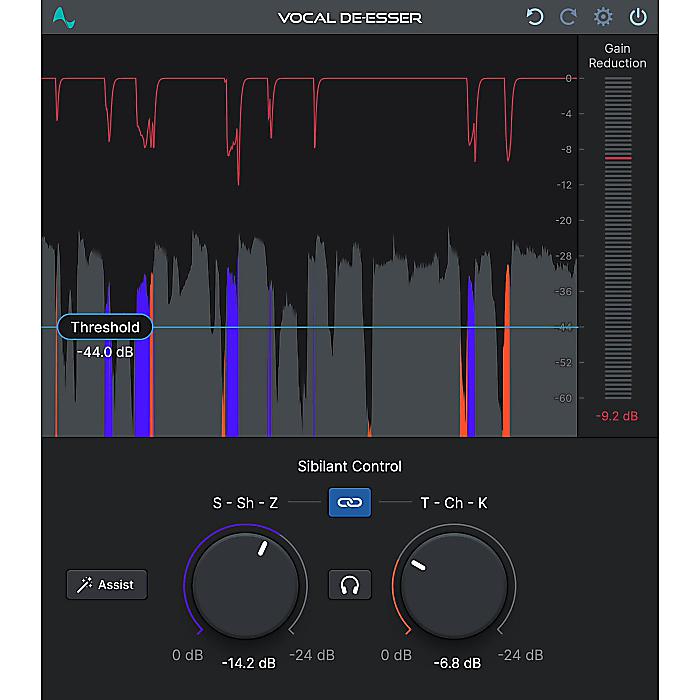Open the settings gear menu

tap(603, 17)
